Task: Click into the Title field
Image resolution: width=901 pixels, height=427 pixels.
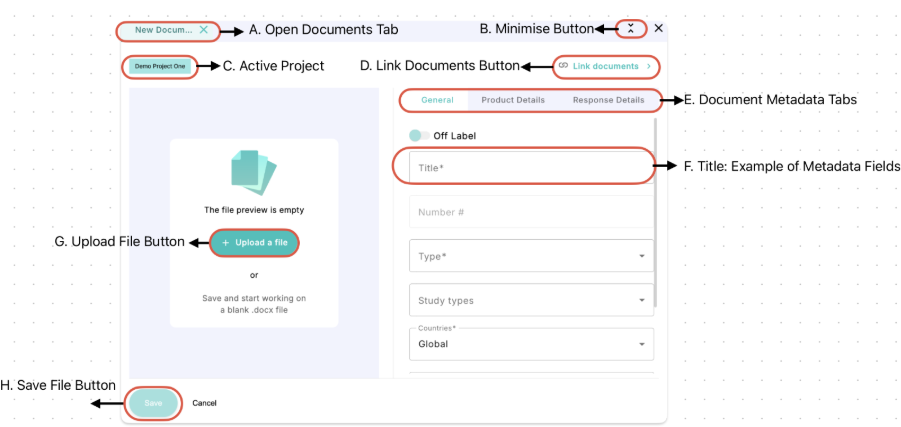Action: click(x=532, y=167)
